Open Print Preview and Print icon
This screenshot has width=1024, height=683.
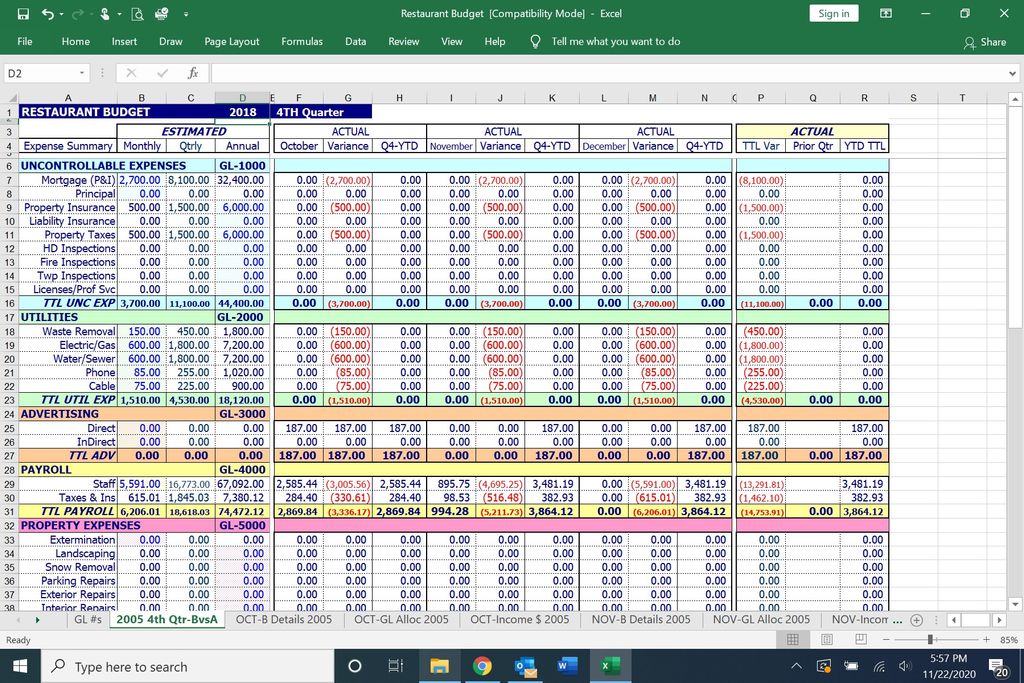(x=137, y=14)
